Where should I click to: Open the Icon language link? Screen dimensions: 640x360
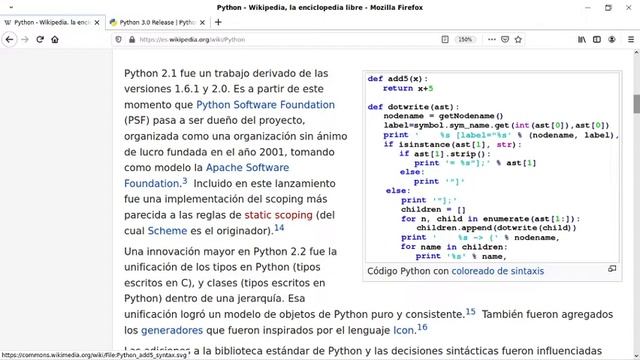coord(403,330)
